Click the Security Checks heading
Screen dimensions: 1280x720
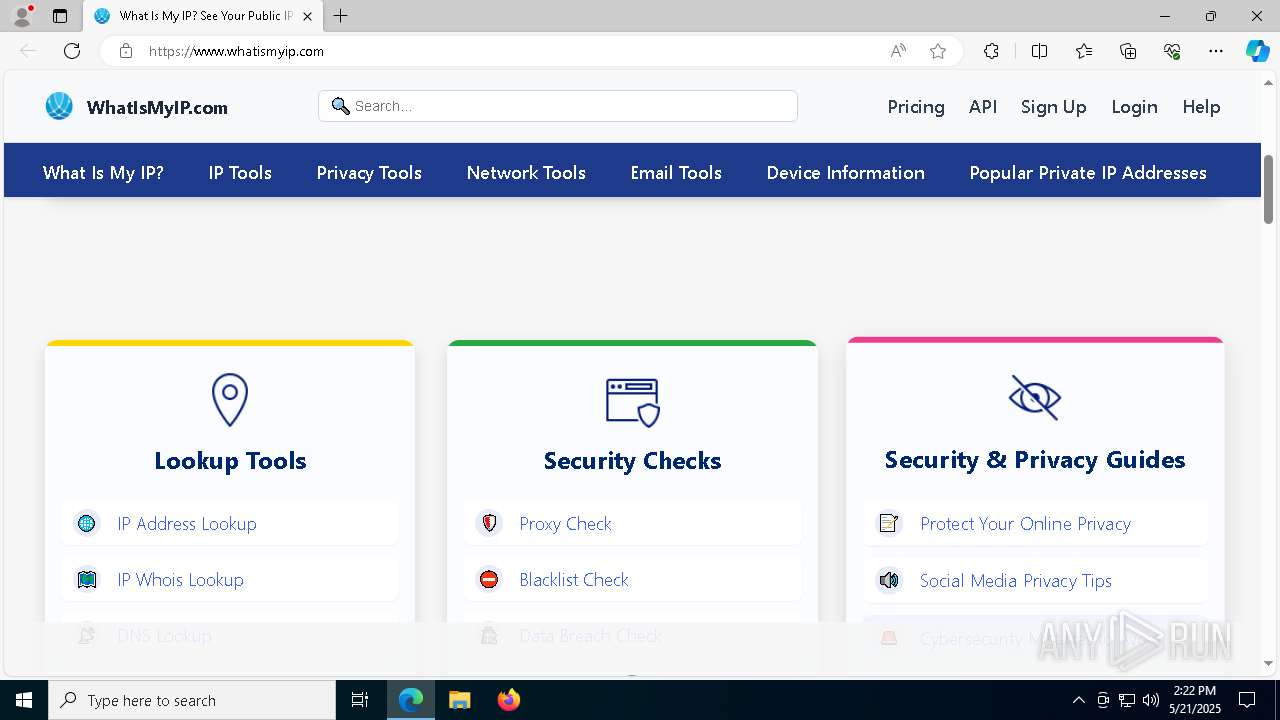click(632, 461)
